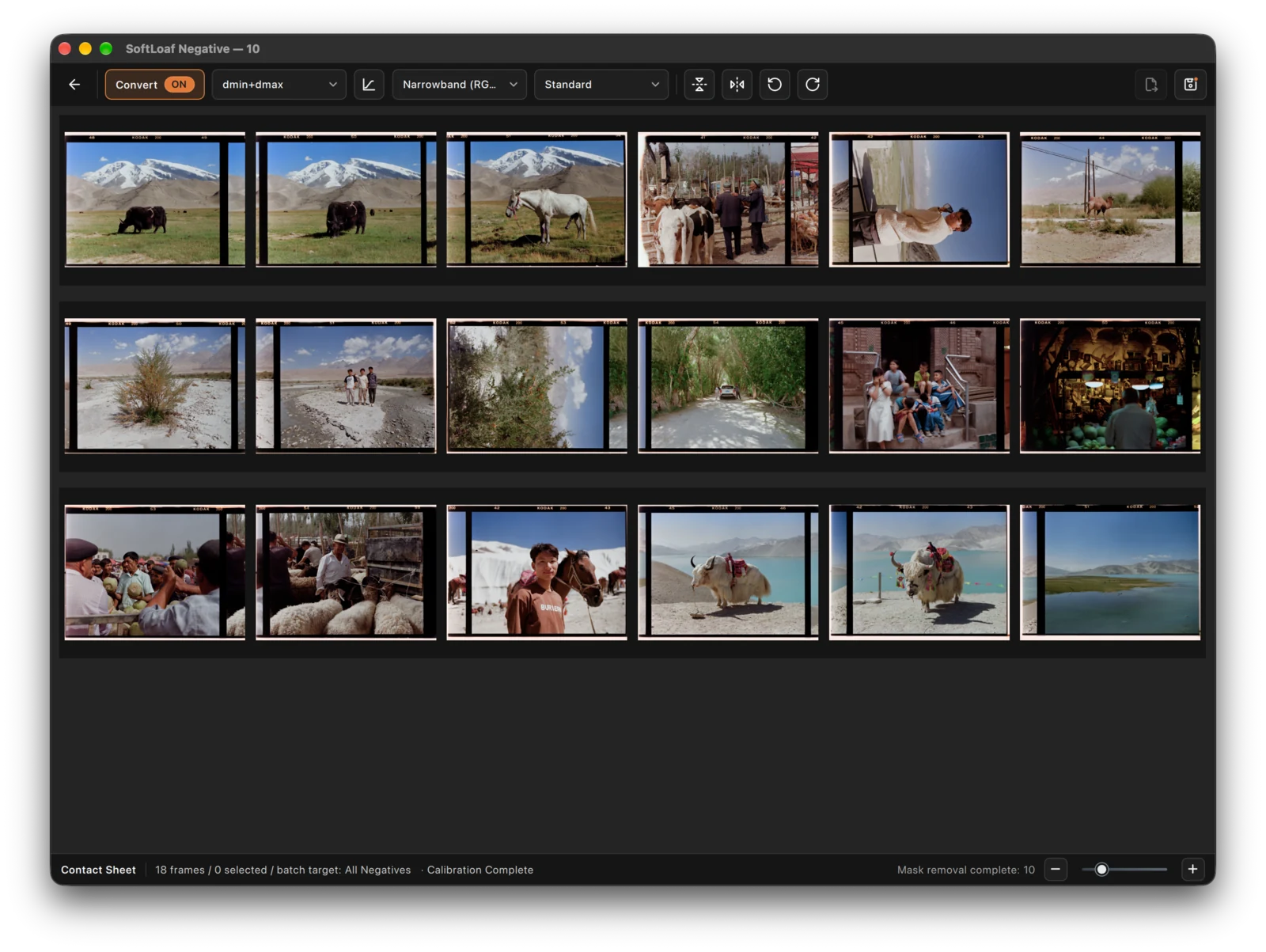This screenshot has height=952, width=1266.
Task: Select the lone desert bush thumbnail
Action: (155, 385)
